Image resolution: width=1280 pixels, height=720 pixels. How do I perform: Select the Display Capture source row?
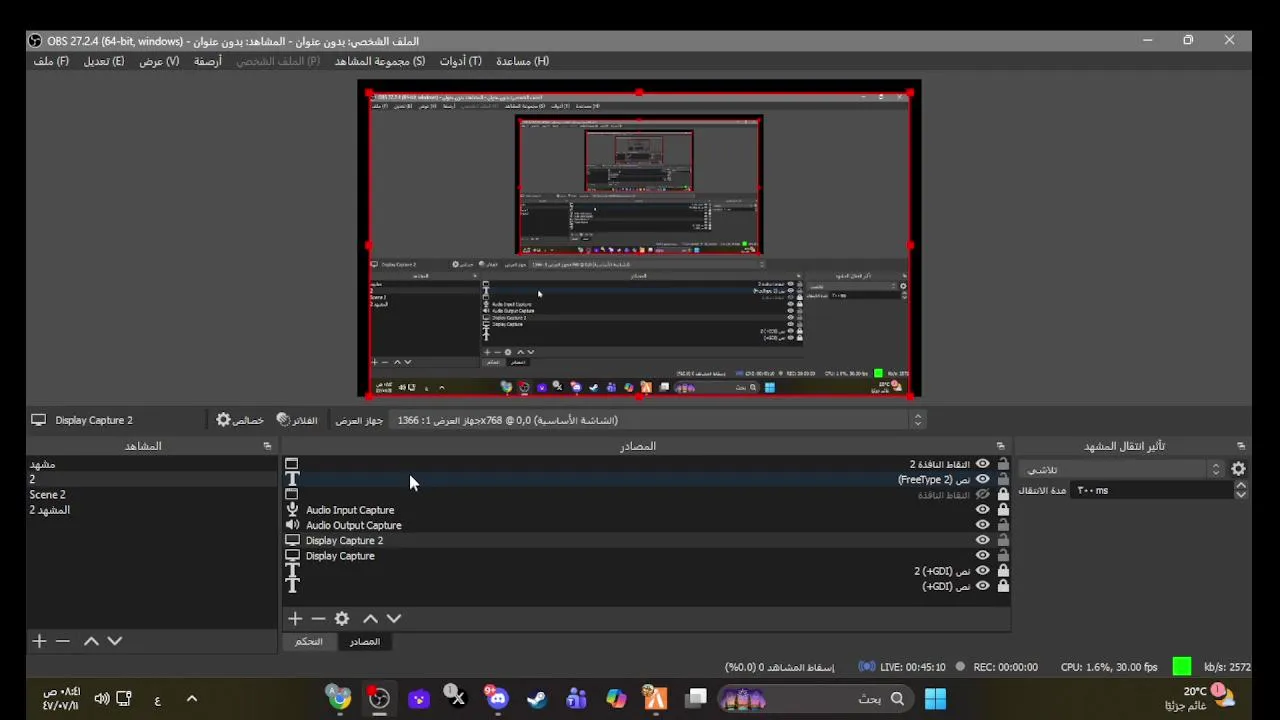click(x=647, y=556)
